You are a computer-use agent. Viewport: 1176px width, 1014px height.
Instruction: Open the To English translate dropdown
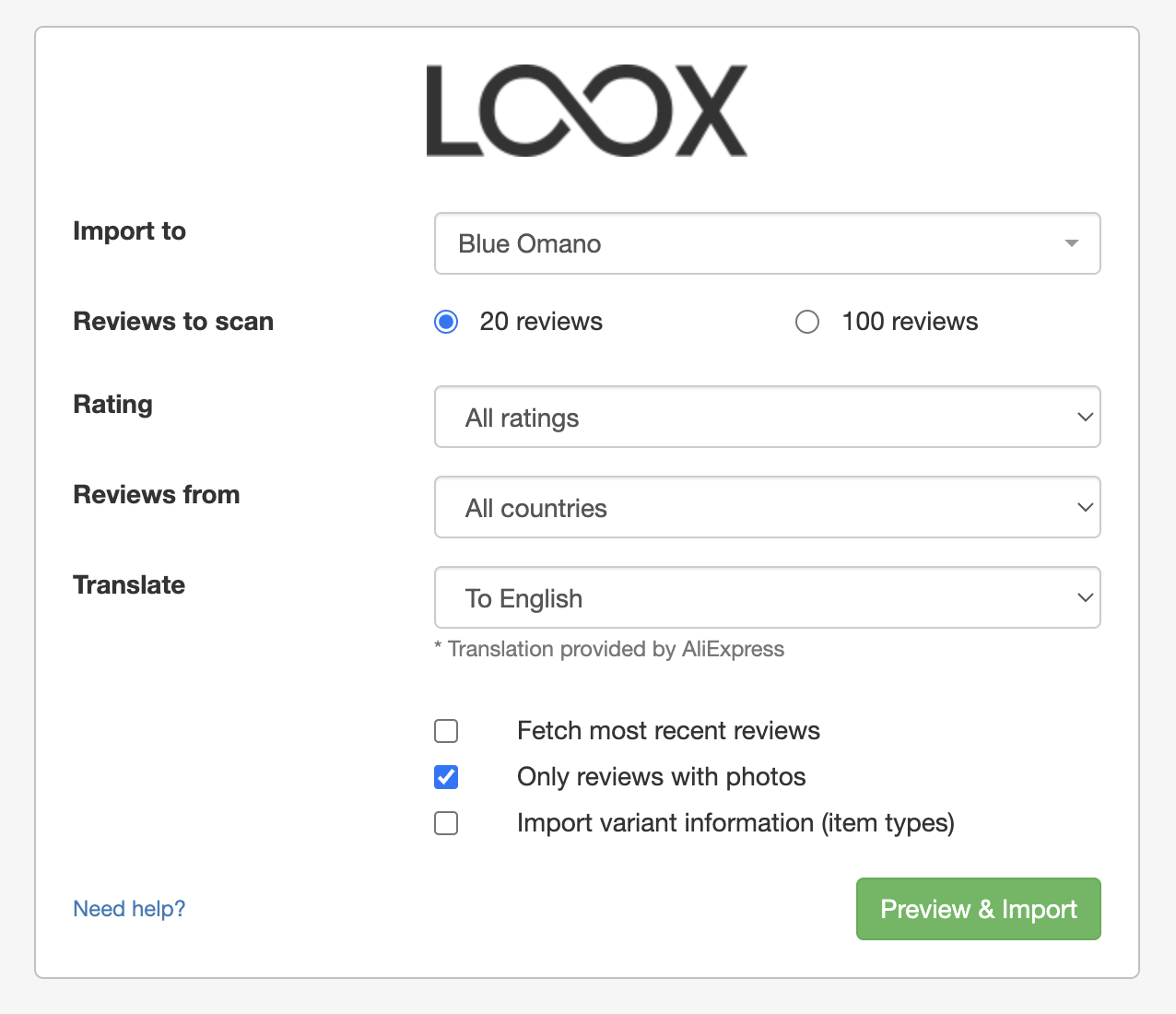coord(767,597)
